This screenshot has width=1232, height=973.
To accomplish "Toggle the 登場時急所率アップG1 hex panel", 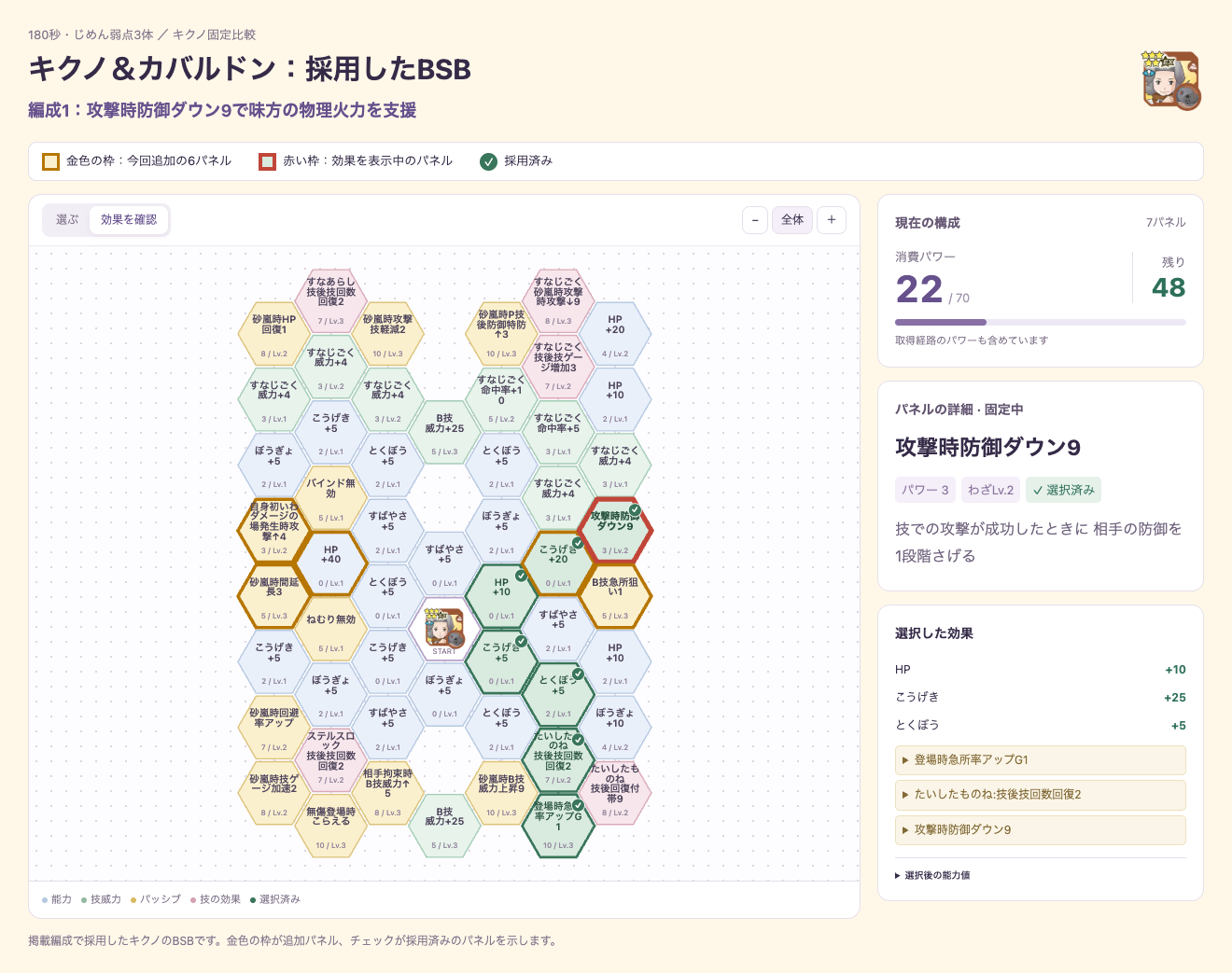I will pos(558,826).
